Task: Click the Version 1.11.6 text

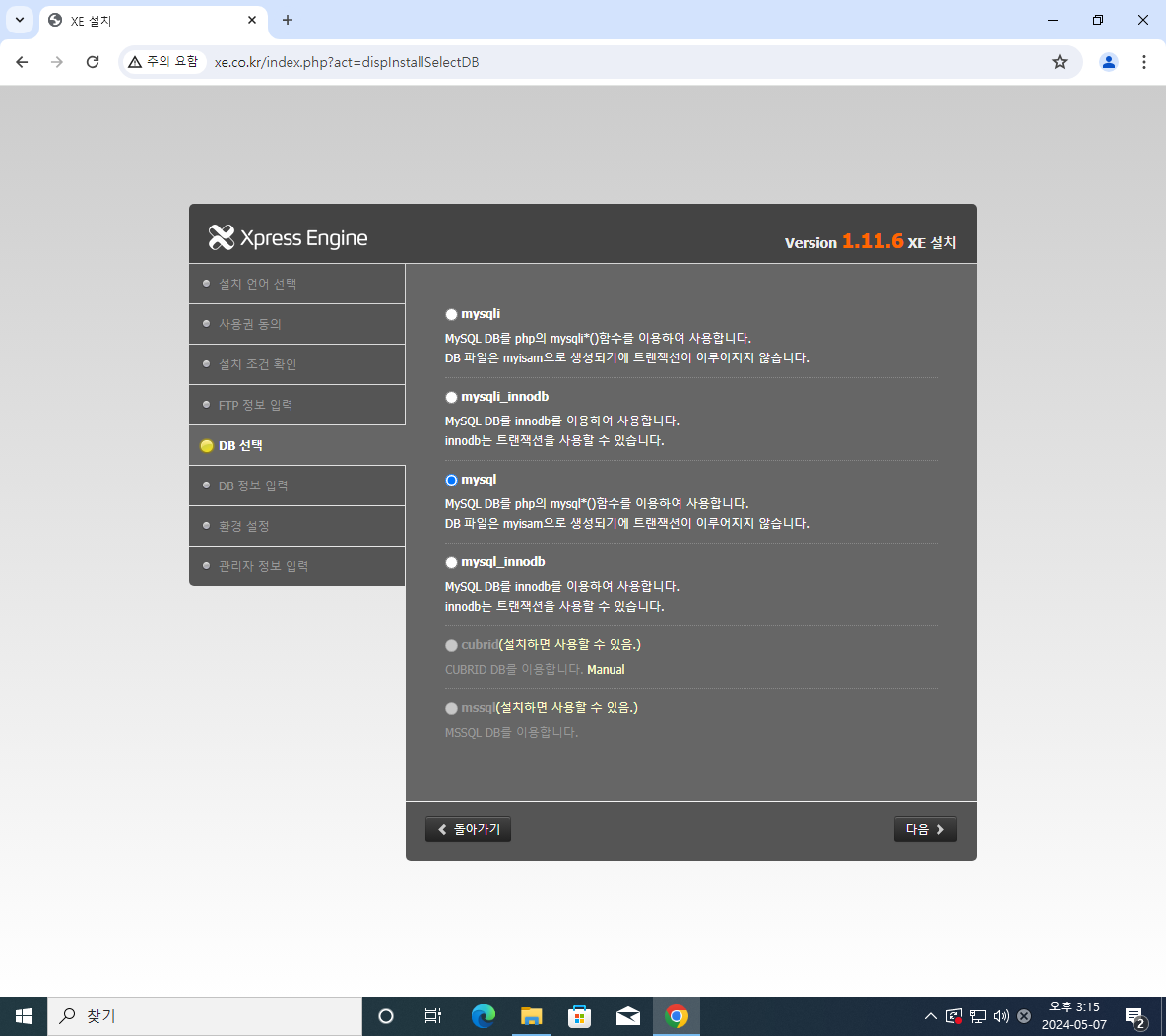Action: point(844,241)
